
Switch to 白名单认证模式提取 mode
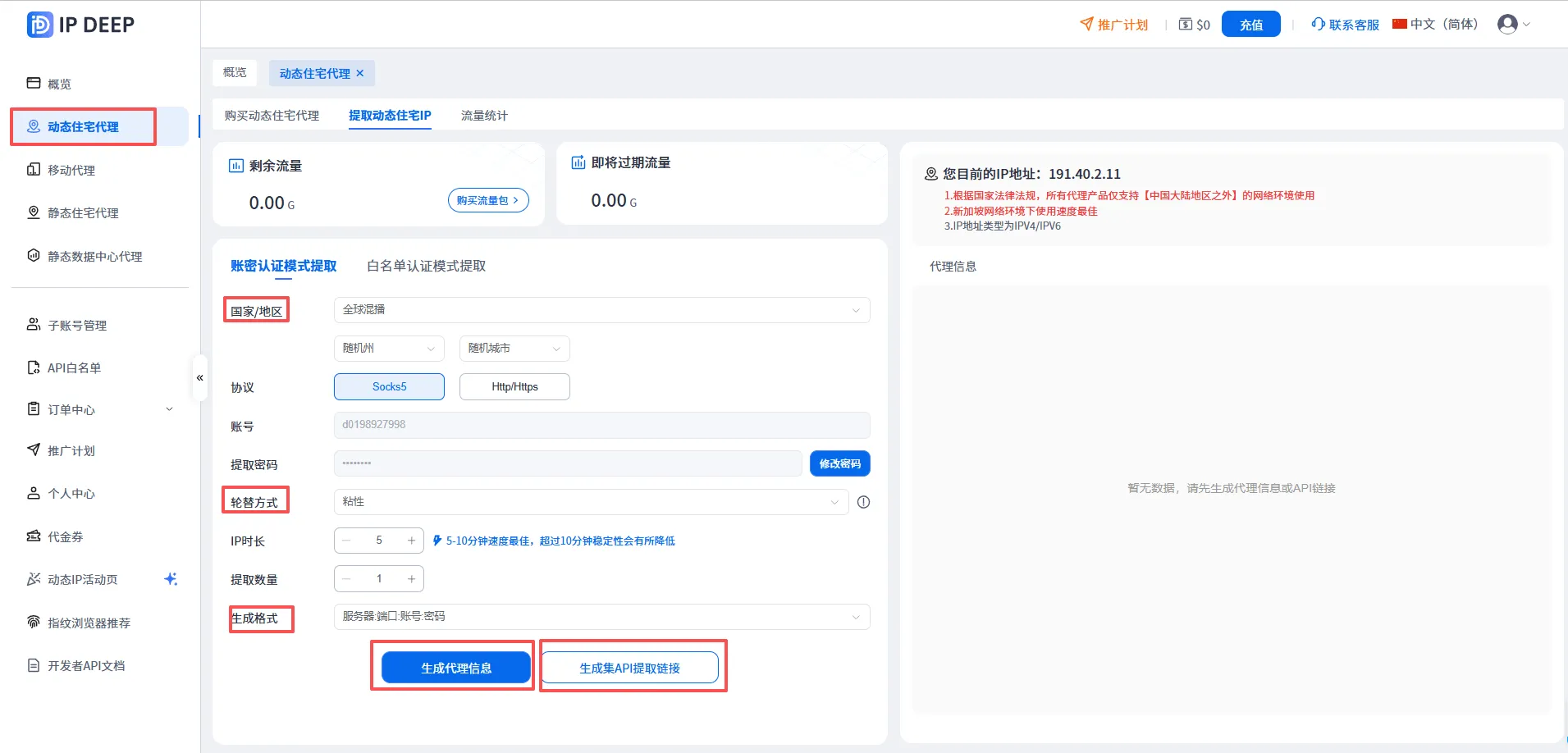pyautogui.click(x=427, y=266)
